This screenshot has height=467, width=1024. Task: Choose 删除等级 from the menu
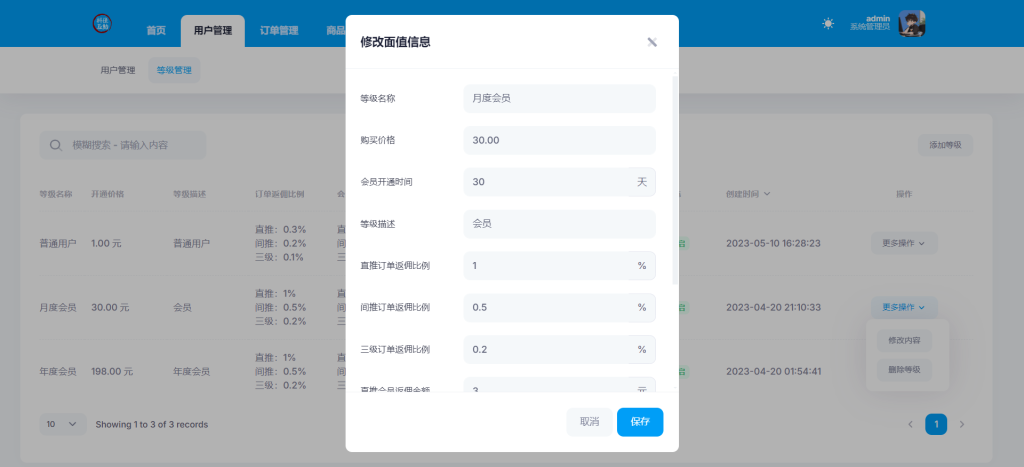pos(904,370)
